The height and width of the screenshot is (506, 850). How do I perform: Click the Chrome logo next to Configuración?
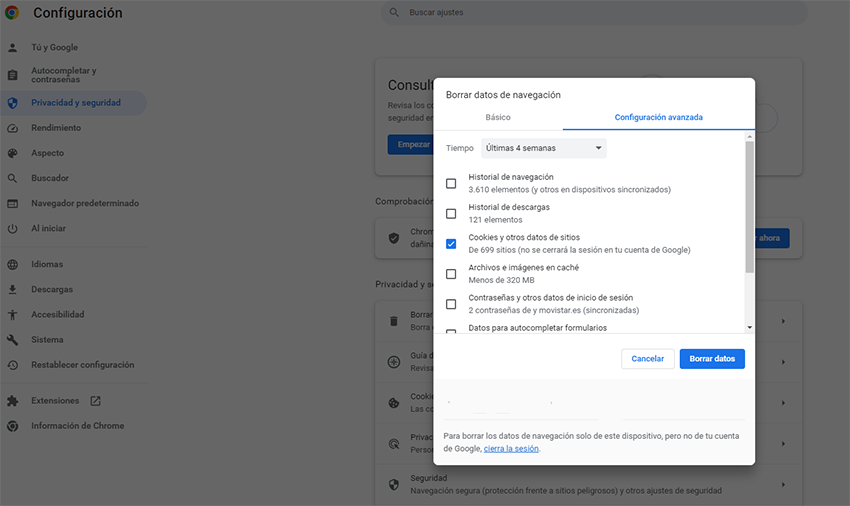[11, 12]
